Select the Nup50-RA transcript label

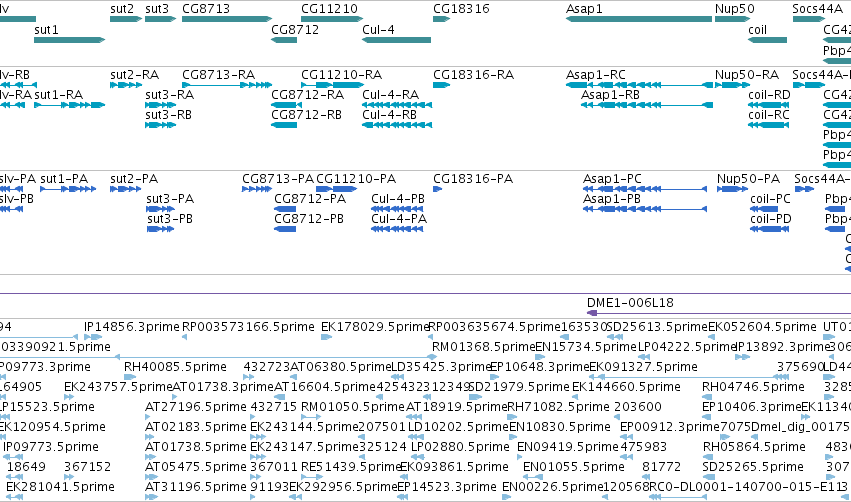pyautogui.click(x=747, y=74)
